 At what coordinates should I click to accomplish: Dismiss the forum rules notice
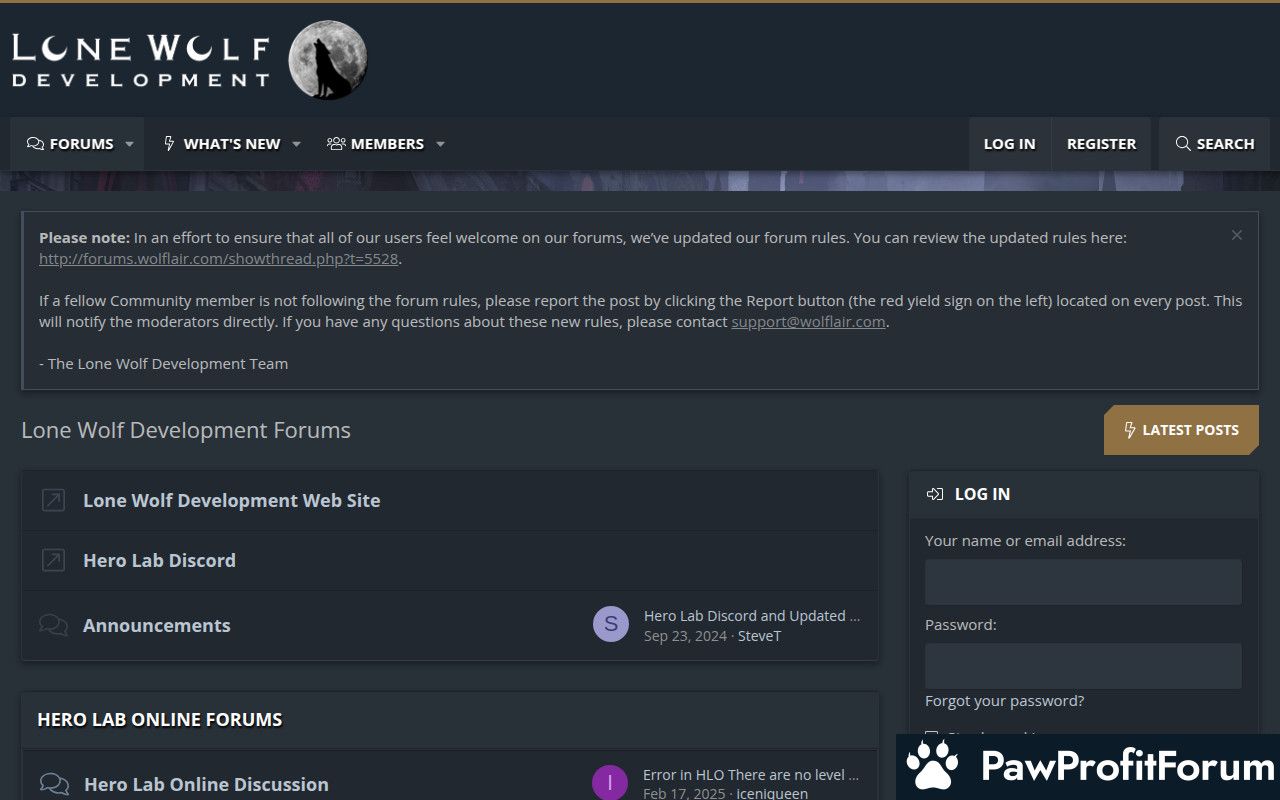point(1237,235)
